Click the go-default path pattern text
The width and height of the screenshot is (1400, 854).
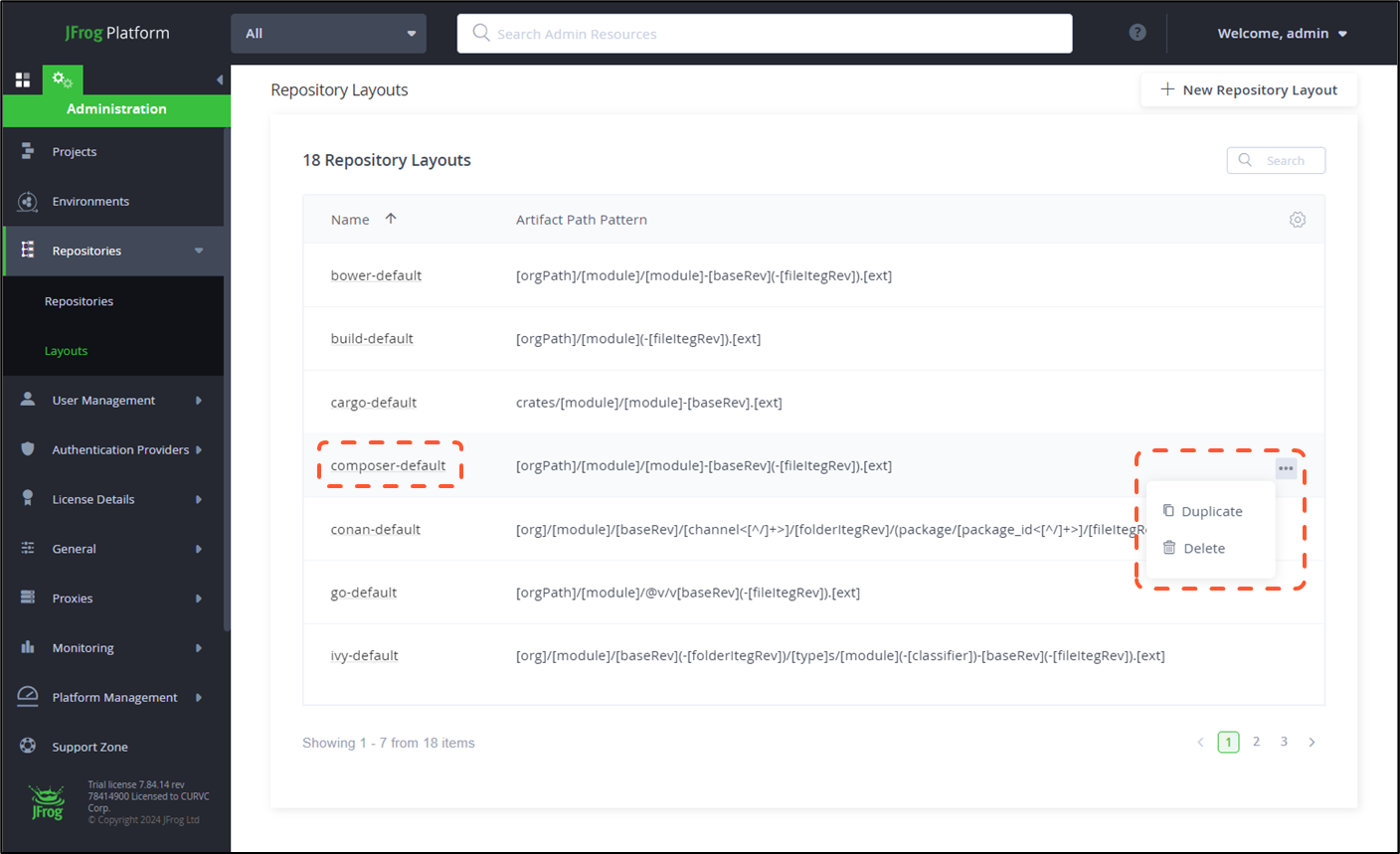(x=688, y=593)
